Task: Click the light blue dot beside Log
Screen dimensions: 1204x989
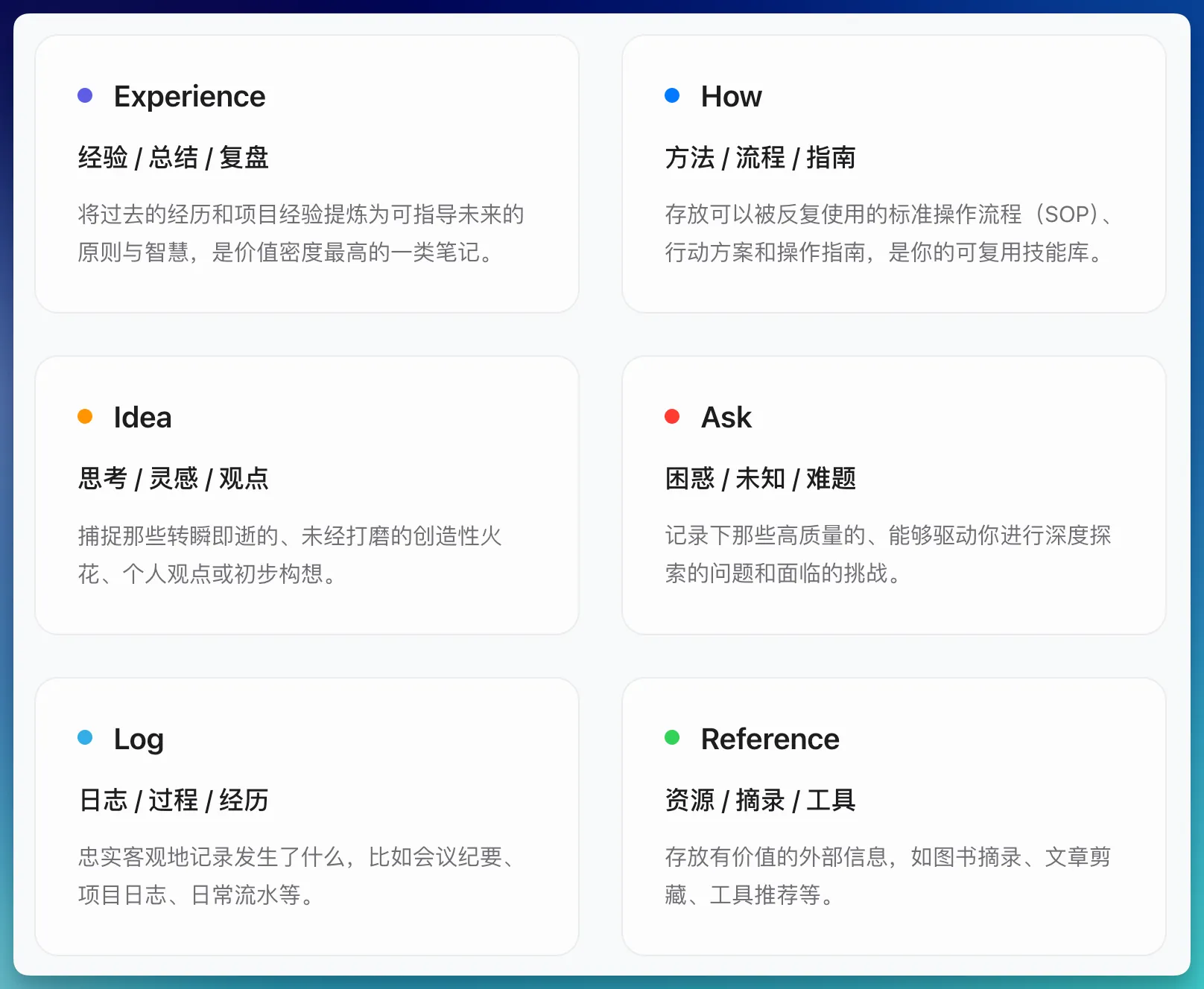Action: [x=85, y=737]
